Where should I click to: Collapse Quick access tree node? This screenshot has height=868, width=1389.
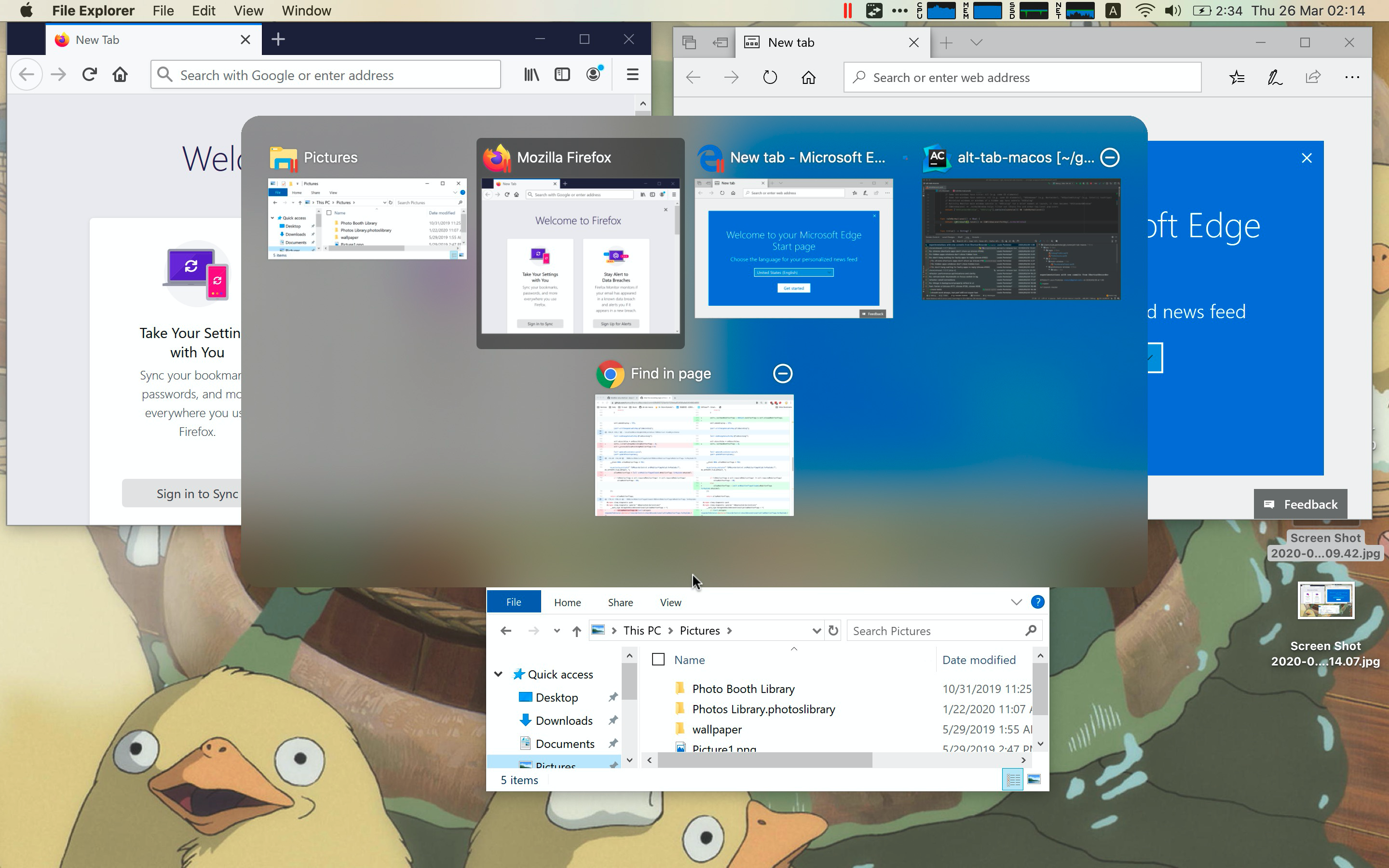click(x=498, y=674)
